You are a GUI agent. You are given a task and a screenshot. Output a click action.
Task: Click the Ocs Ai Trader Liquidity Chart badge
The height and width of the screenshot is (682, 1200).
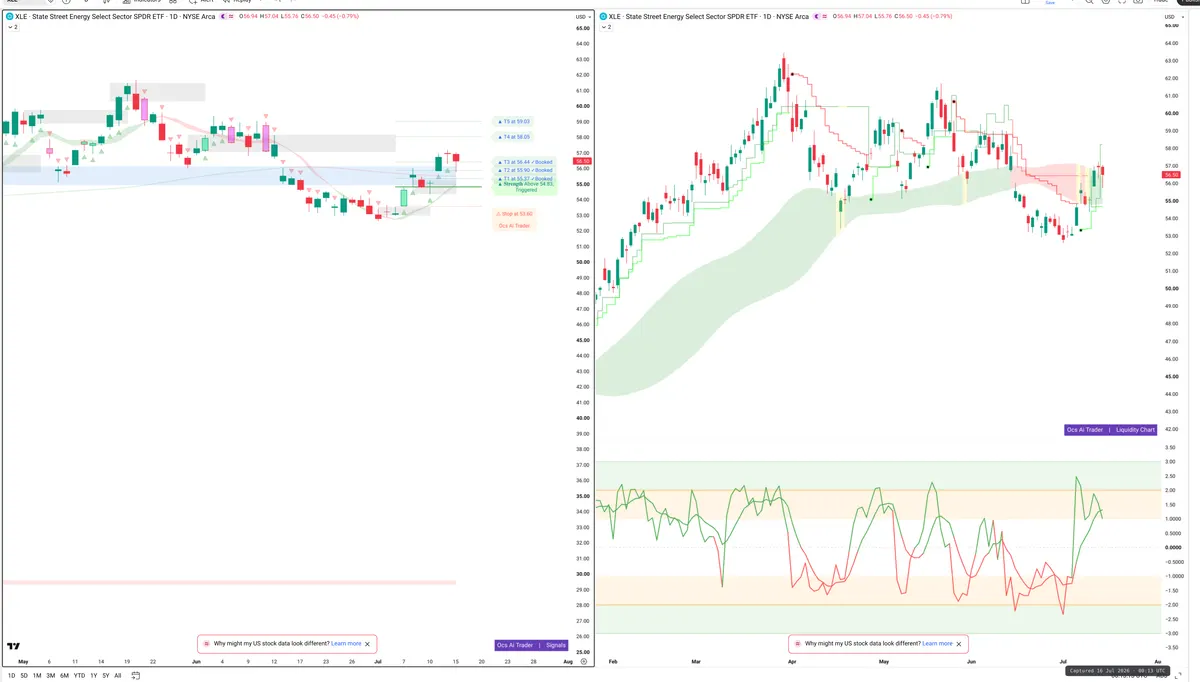(x=1111, y=430)
